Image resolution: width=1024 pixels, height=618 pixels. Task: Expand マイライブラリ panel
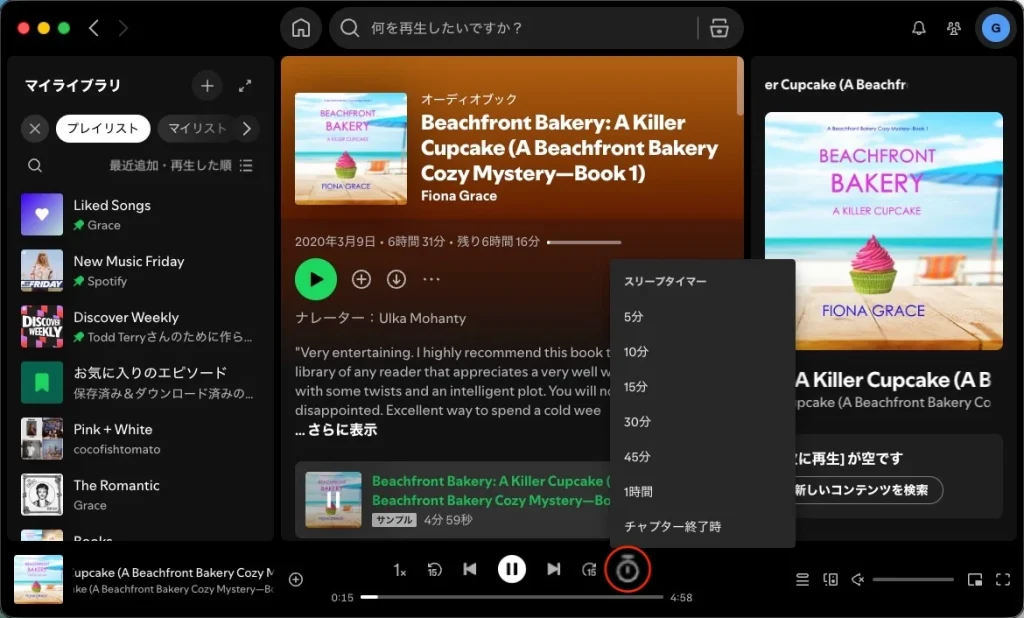(x=245, y=86)
